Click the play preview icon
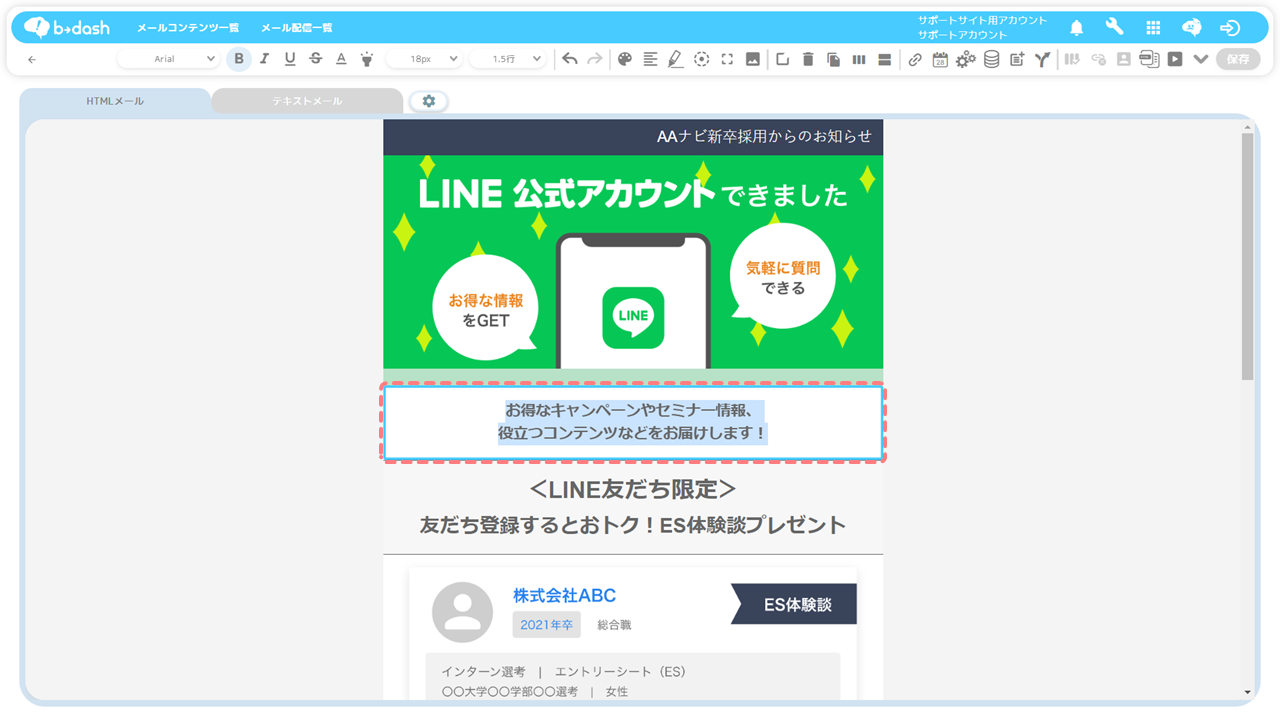This screenshot has width=1280, height=720. pyautogui.click(x=1175, y=59)
